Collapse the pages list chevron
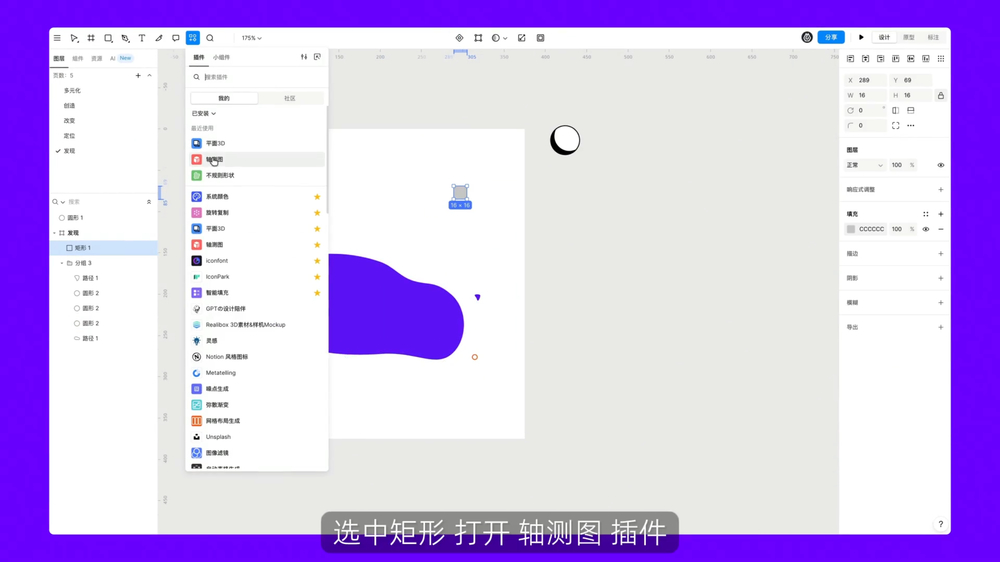 [x=149, y=75]
